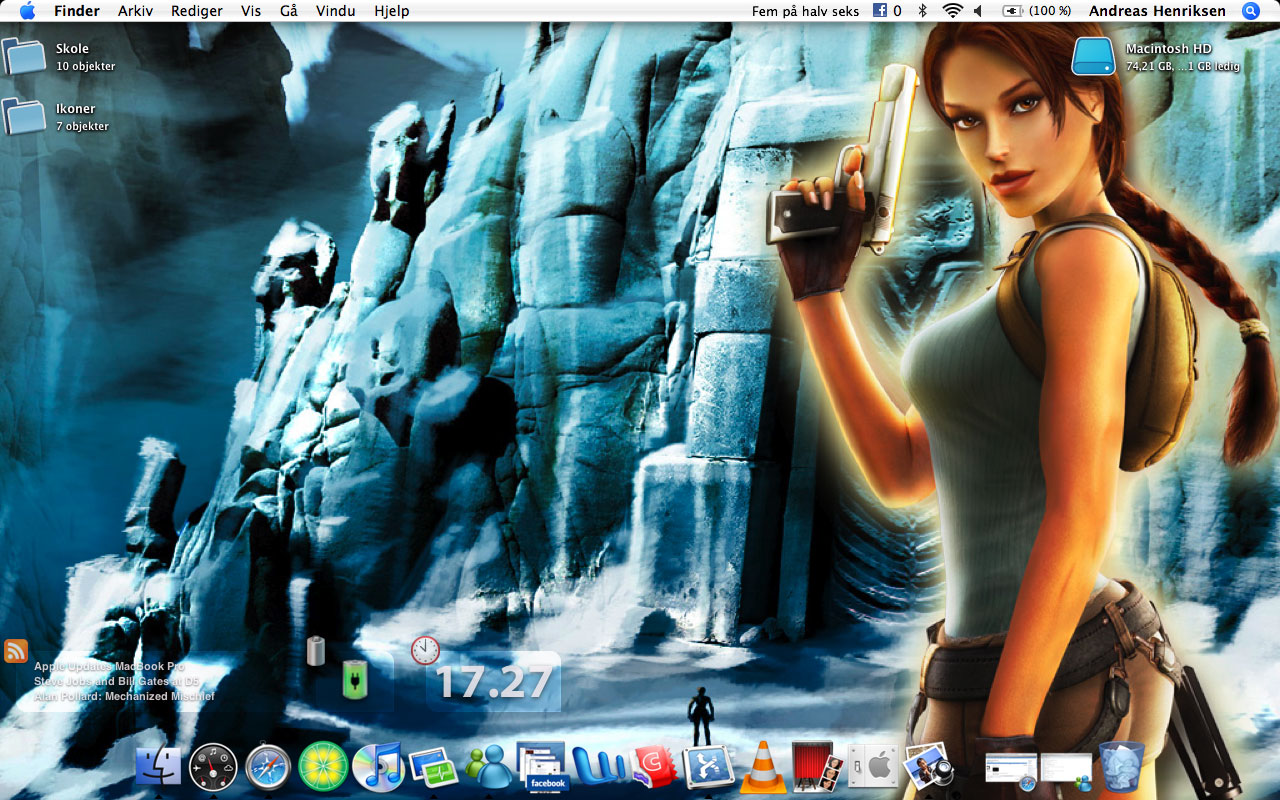Launch Safari from the Dock
Screen dimensions: 1280x800
tap(268, 767)
